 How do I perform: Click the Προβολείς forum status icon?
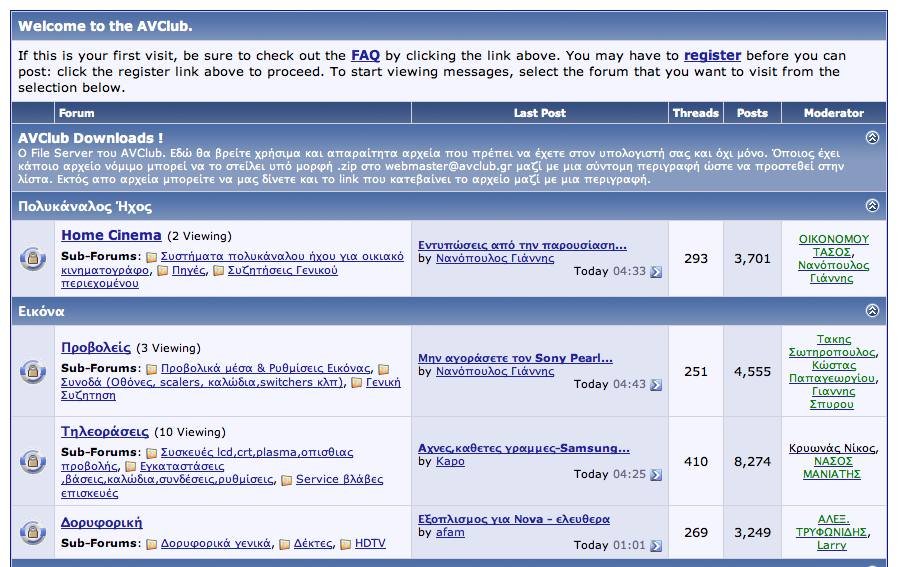pyautogui.click(x=33, y=372)
